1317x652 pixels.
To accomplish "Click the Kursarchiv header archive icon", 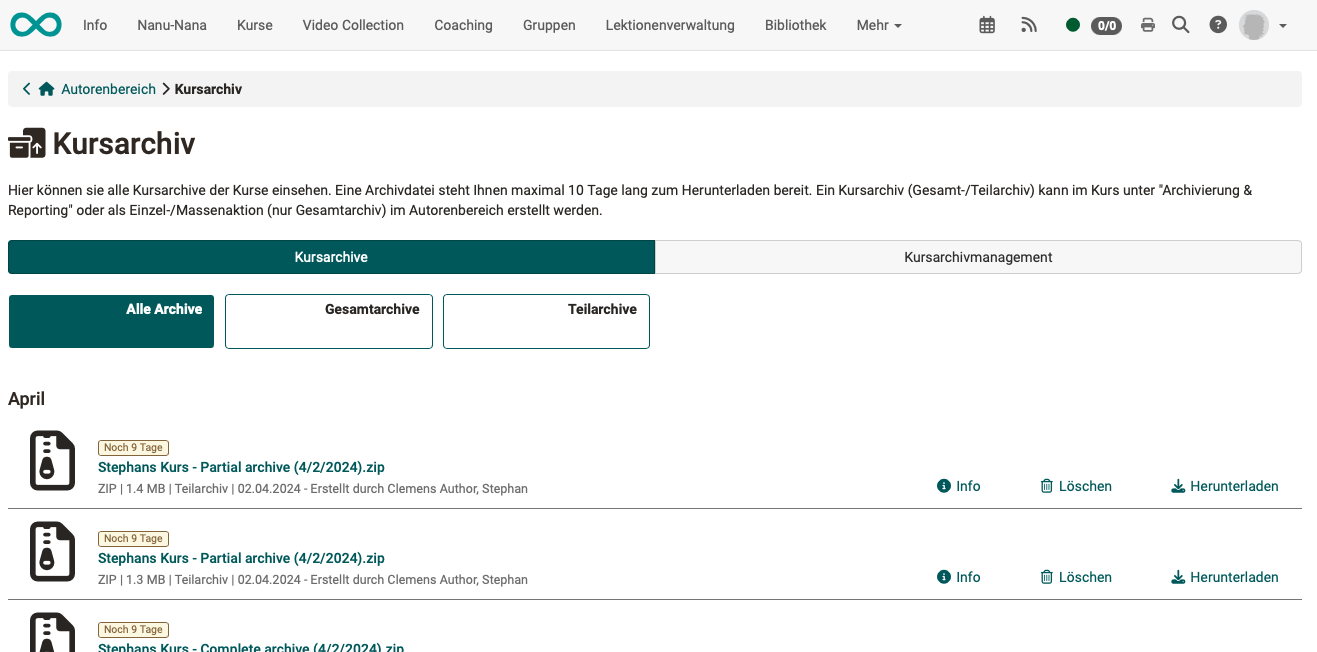I will coord(27,142).
